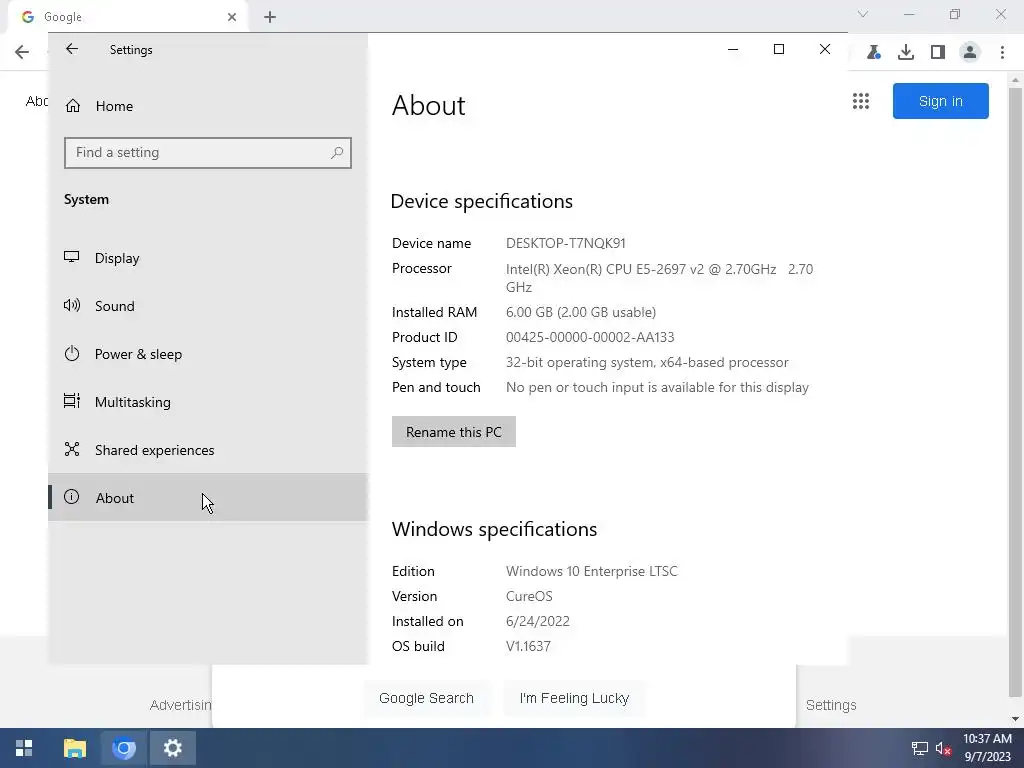
Task: Click the network tray icon
Action: click(920, 748)
